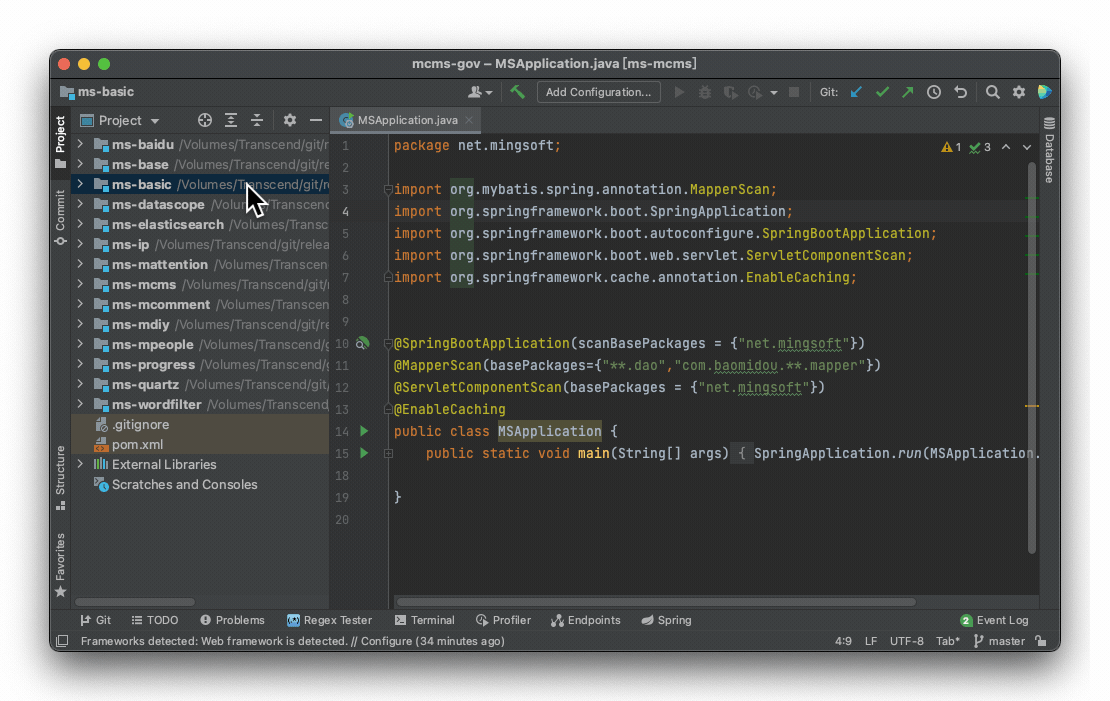
Task: Open Git history clock icon
Action: click(934, 92)
